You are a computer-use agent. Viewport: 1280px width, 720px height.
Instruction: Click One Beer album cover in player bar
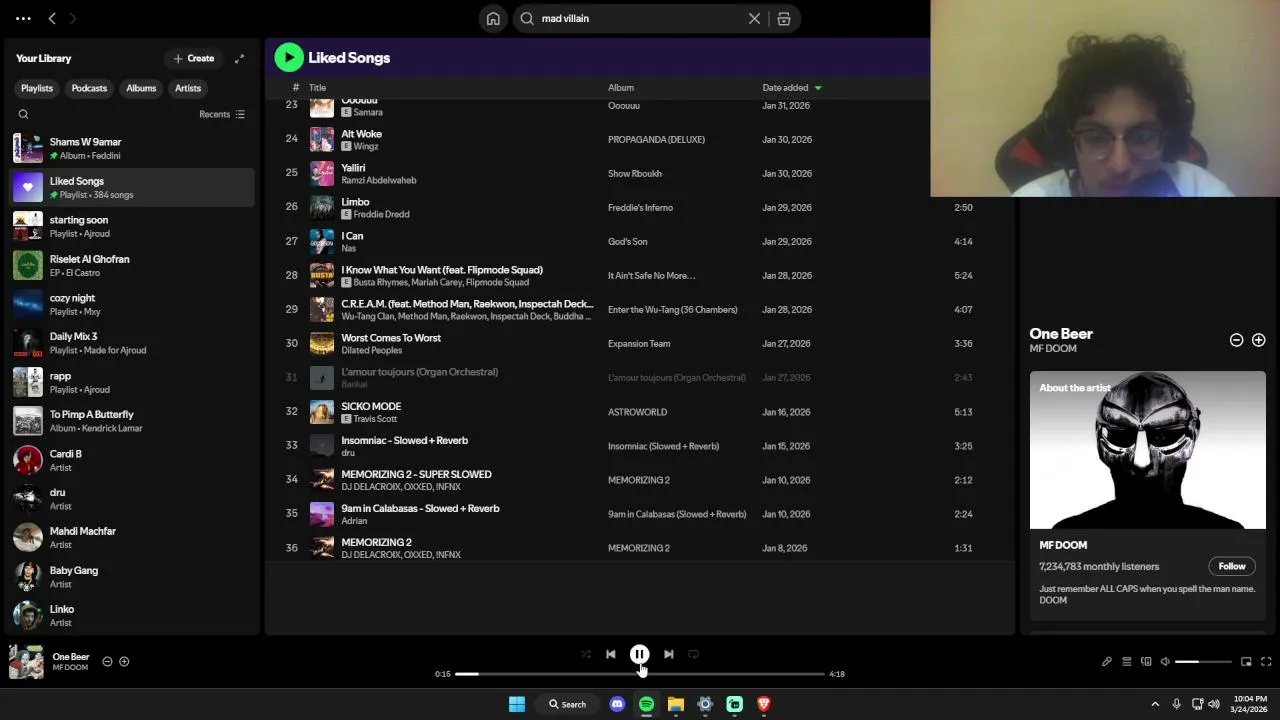point(26,662)
